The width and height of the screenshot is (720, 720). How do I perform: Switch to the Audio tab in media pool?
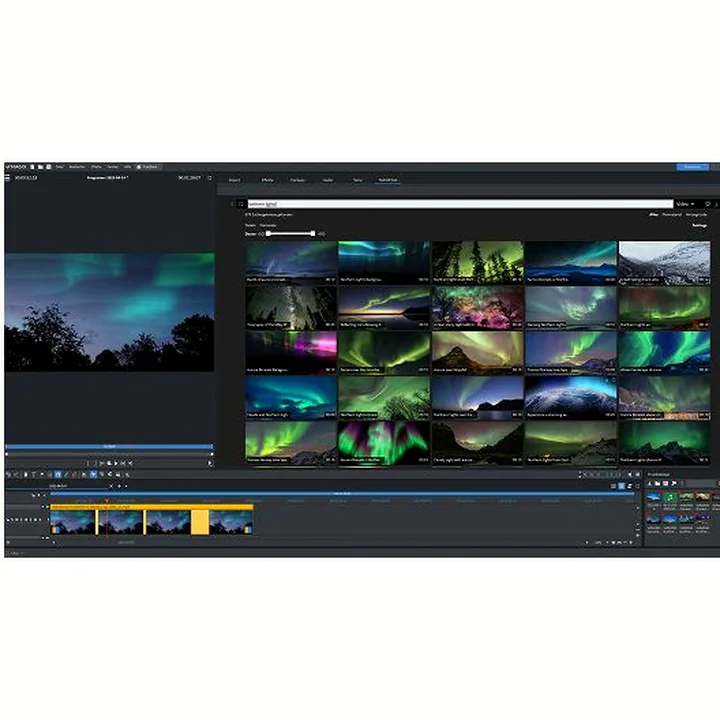pos(328,180)
